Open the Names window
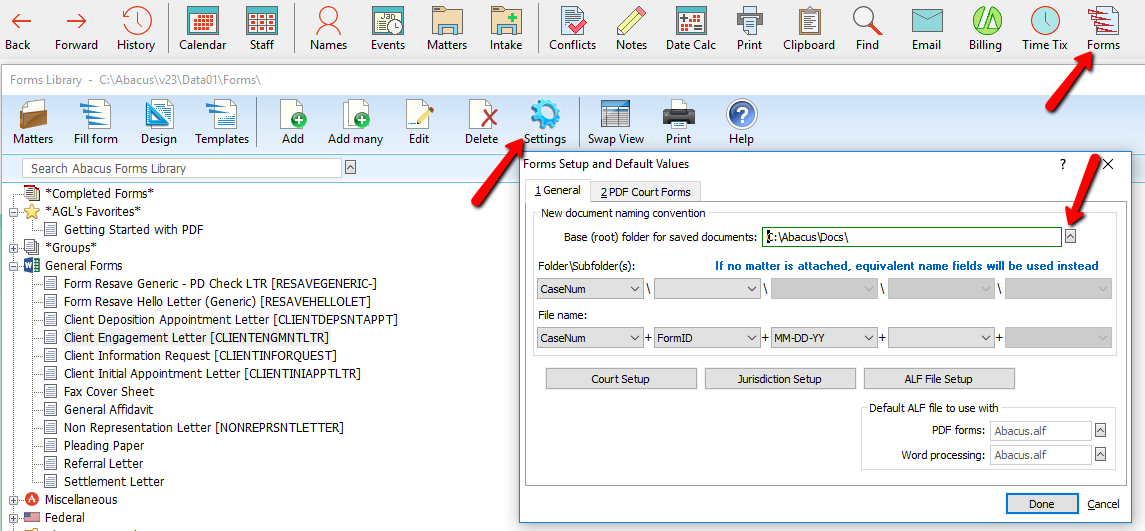The height and width of the screenshot is (531, 1145). [328, 28]
